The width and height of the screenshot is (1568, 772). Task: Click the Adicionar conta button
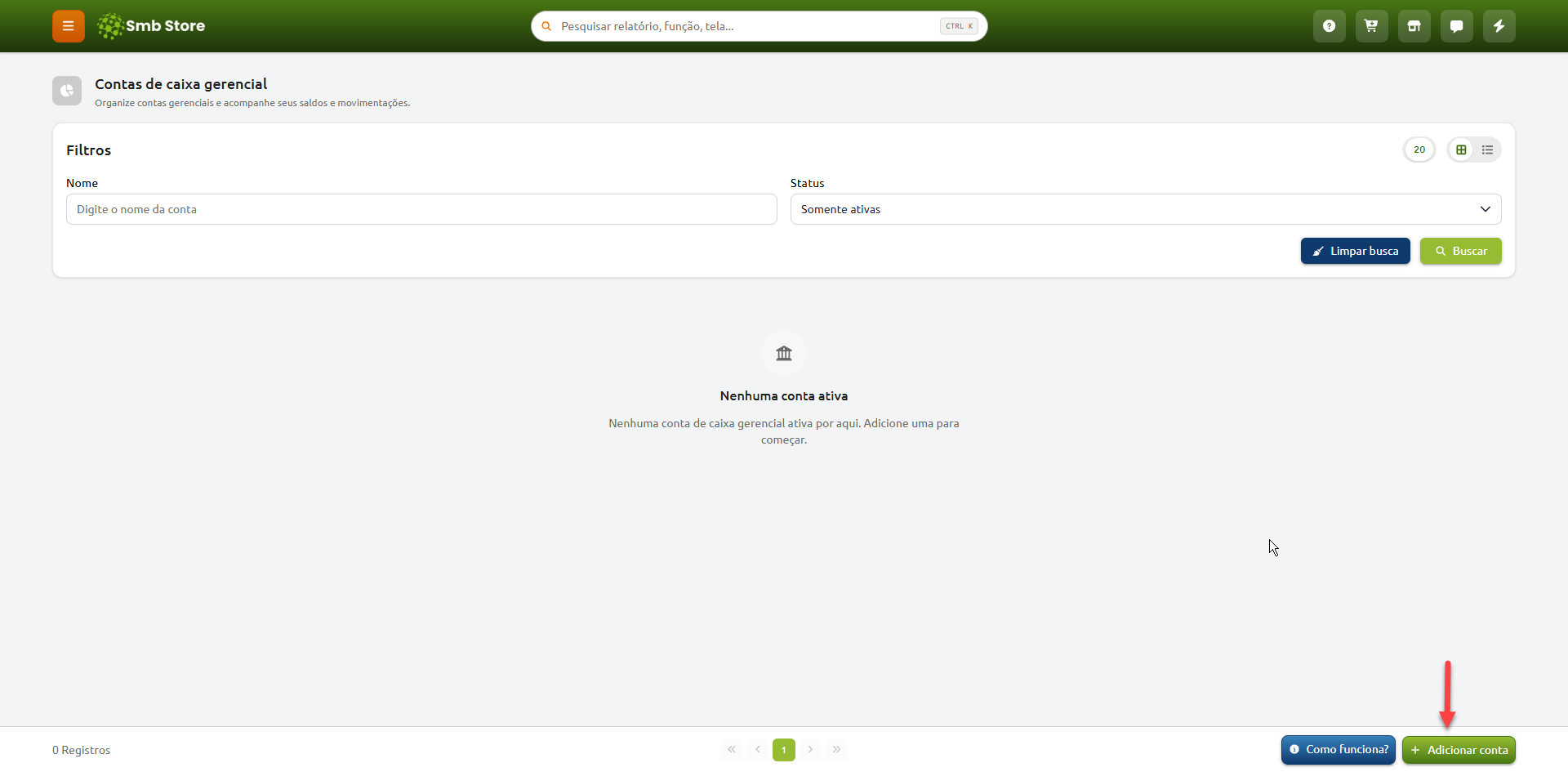point(1459,750)
